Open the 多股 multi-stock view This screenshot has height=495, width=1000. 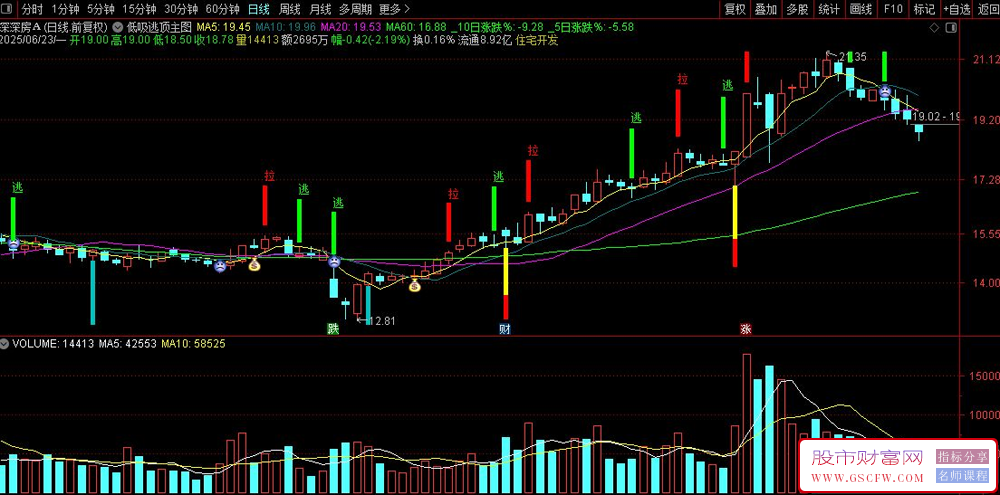coord(797,9)
